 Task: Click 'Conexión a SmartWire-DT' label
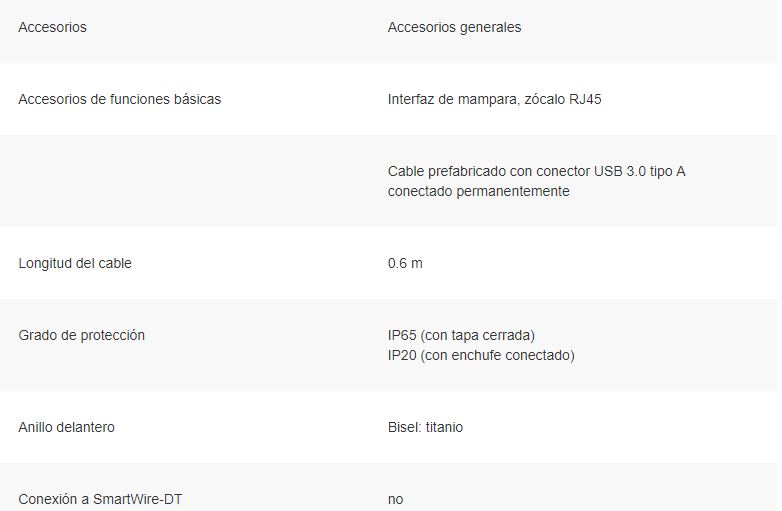point(100,499)
